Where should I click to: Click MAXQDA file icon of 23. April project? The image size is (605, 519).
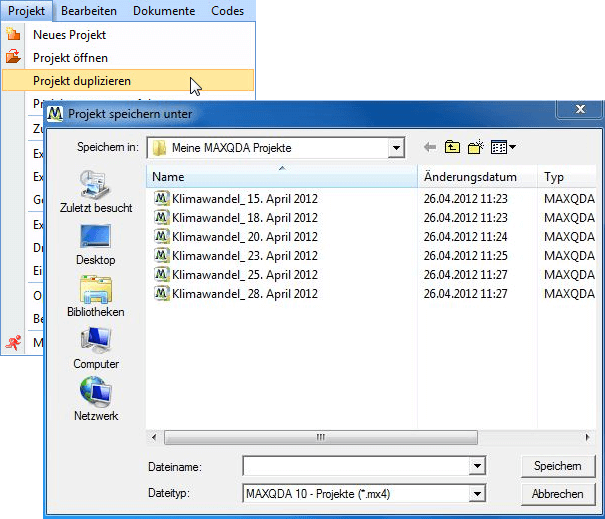(162, 255)
